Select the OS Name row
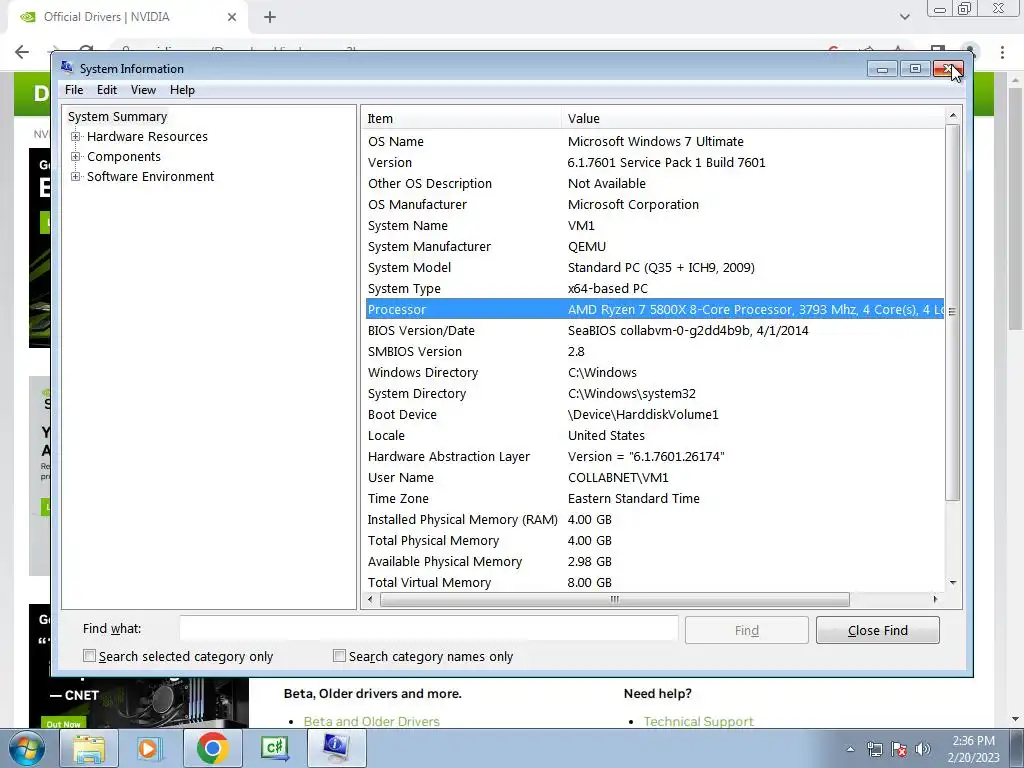This screenshot has height=768, width=1024. [x=654, y=142]
